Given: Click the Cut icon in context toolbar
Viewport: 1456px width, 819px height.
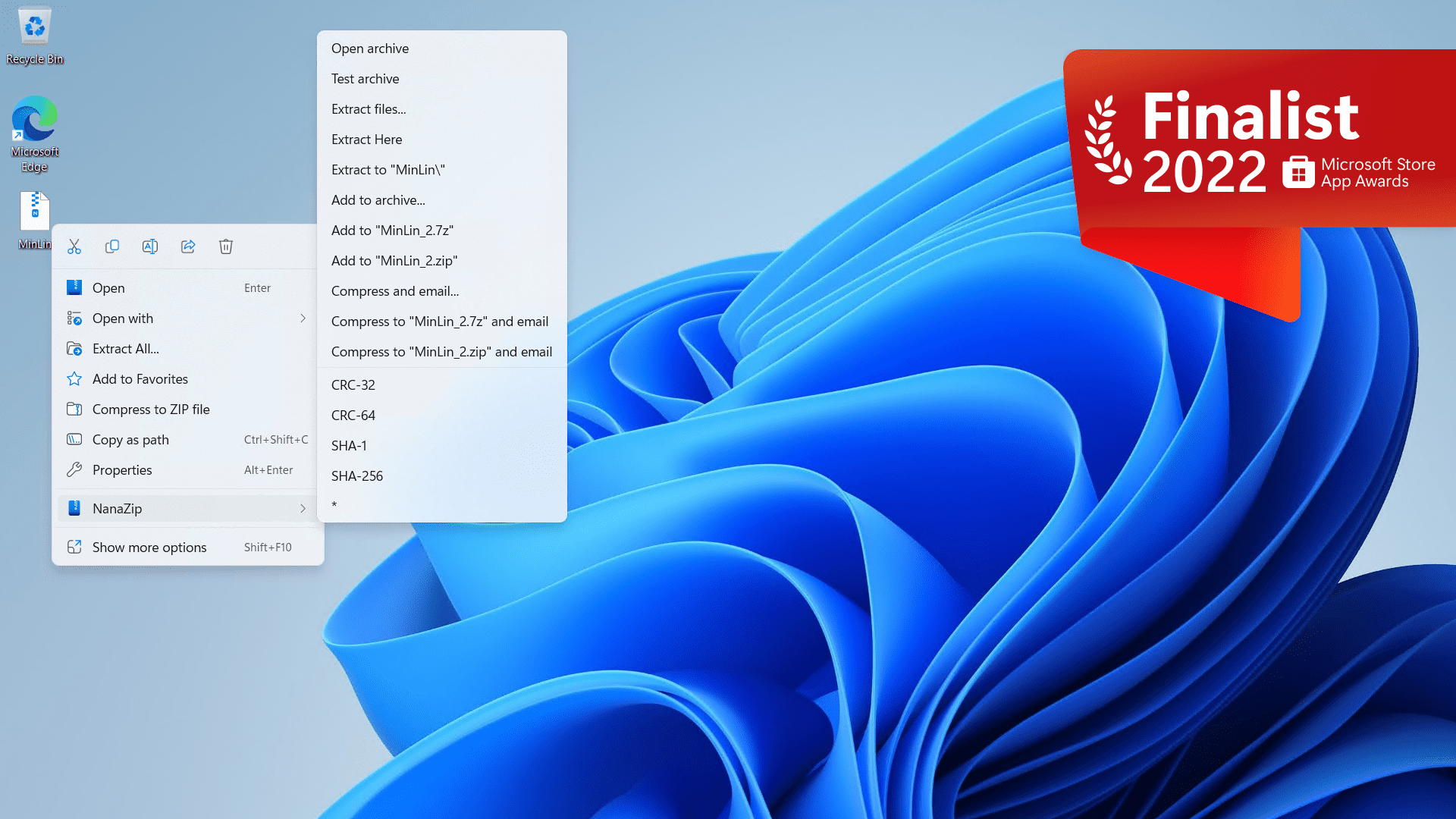Looking at the screenshot, I should (x=74, y=247).
